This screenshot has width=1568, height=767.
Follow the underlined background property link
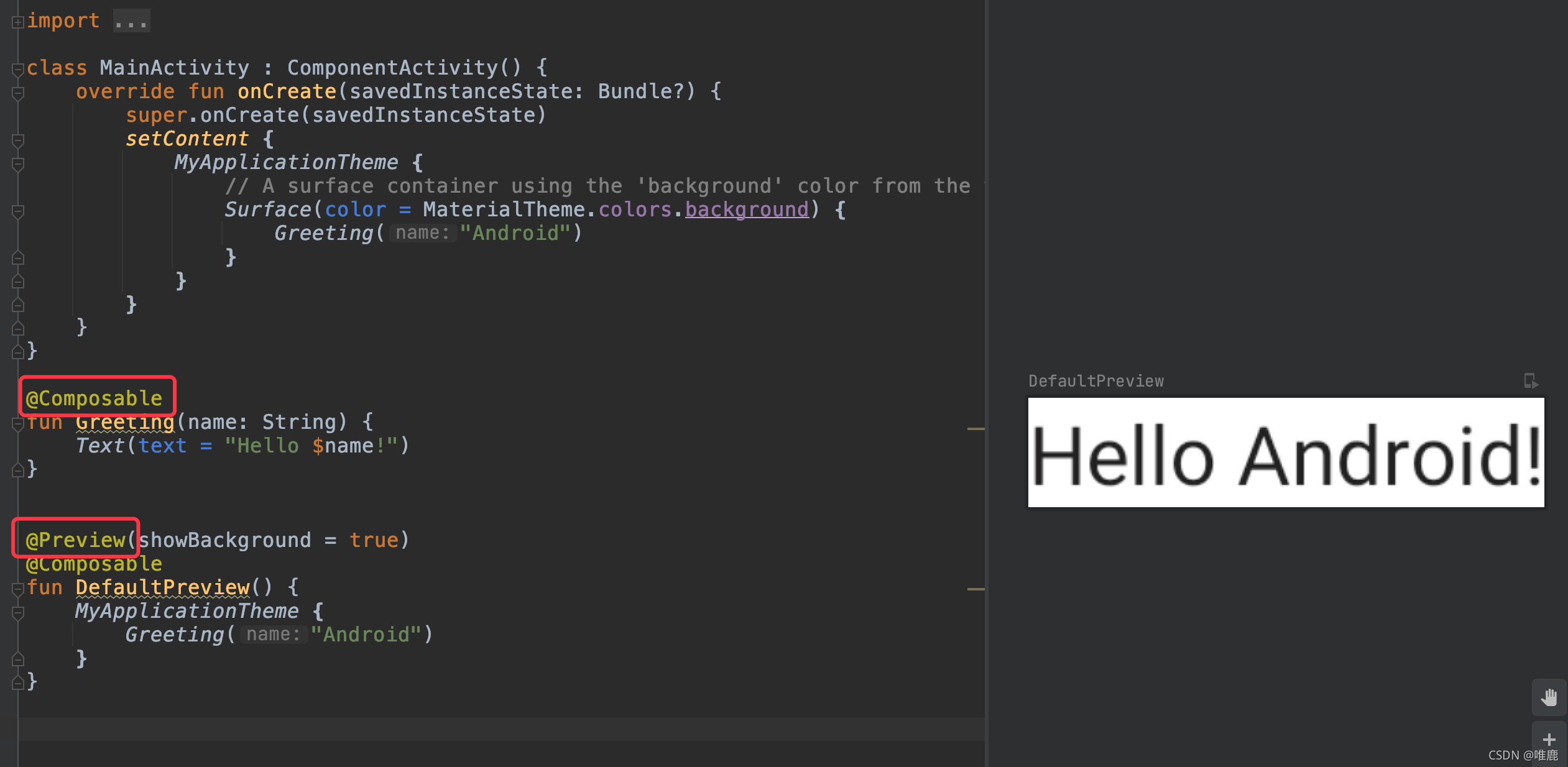(x=747, y=210)
